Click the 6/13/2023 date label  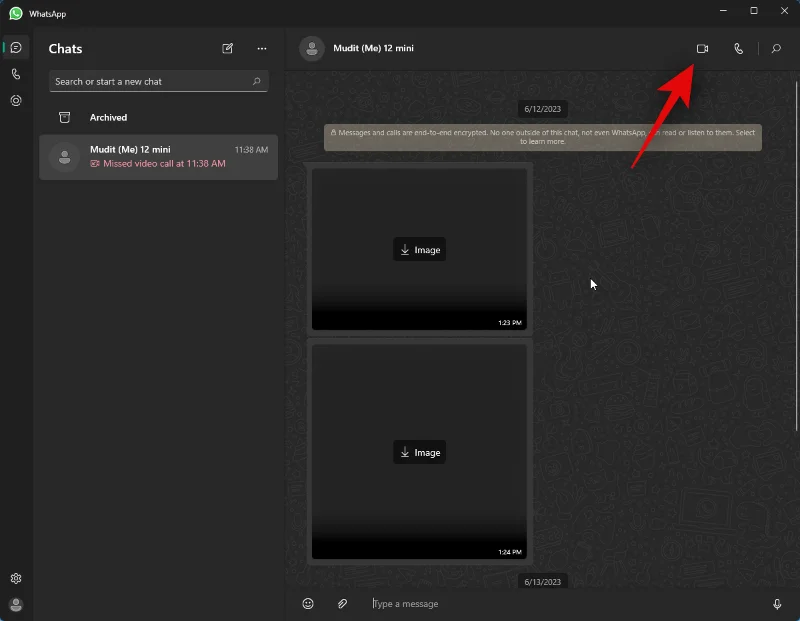[x=542, y=582]
